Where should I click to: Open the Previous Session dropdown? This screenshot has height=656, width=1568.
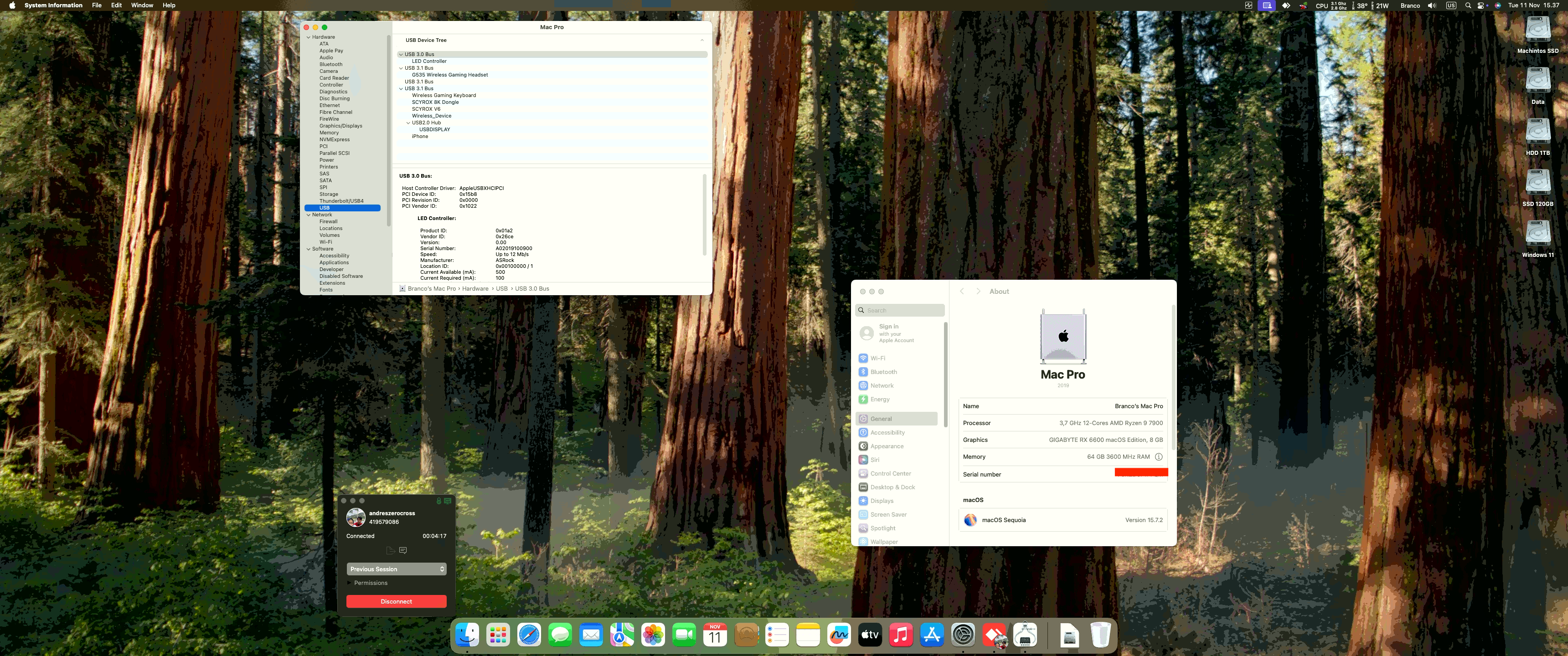396,569
